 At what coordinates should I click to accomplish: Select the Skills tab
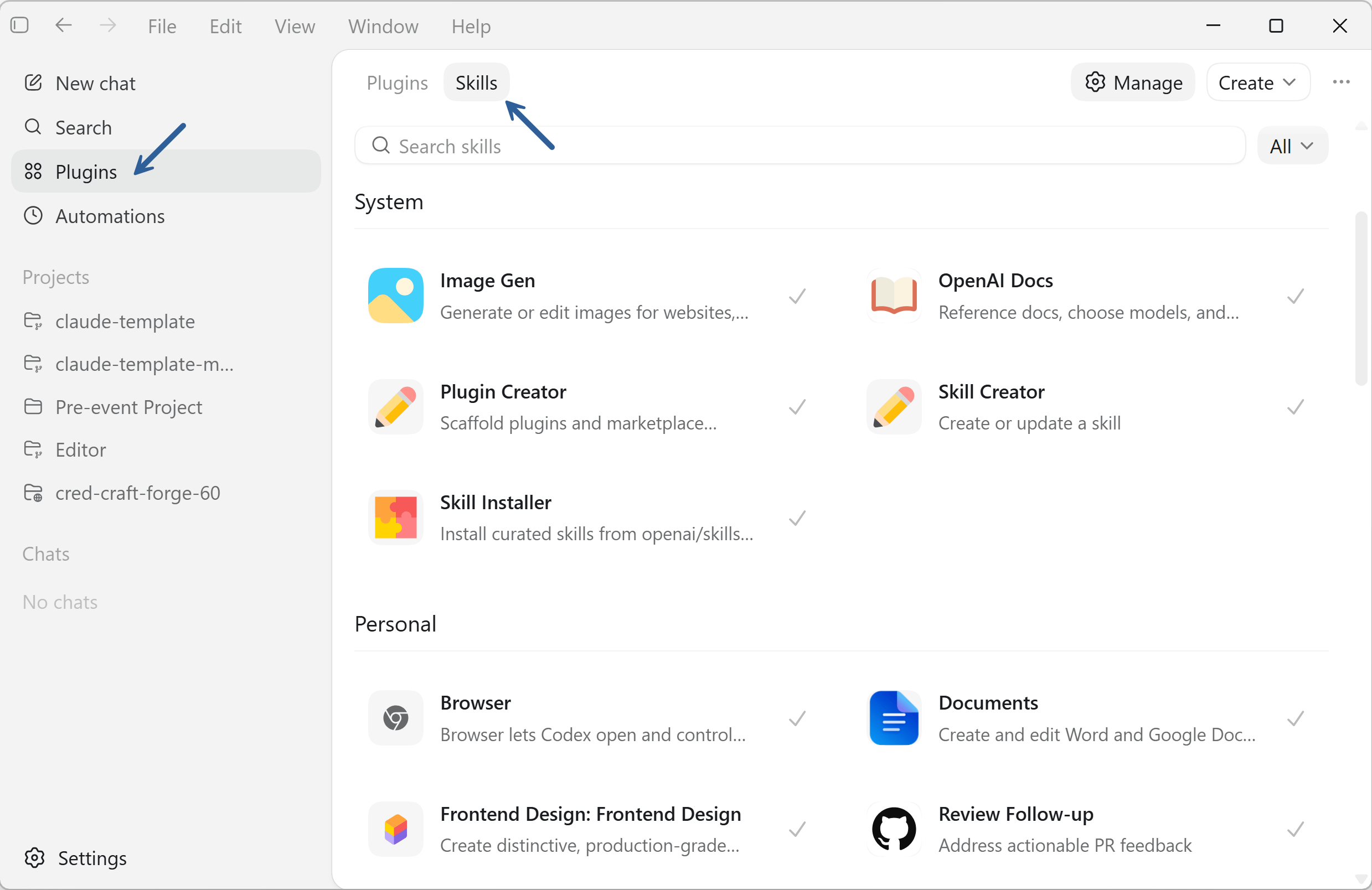tap(476, 82)
